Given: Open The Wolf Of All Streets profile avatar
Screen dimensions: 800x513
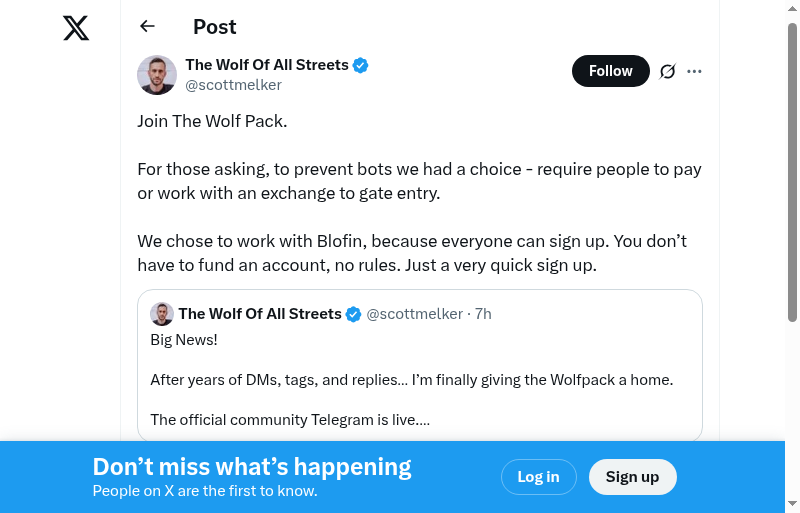Looking at the screenshot, I should click(157, 75).
